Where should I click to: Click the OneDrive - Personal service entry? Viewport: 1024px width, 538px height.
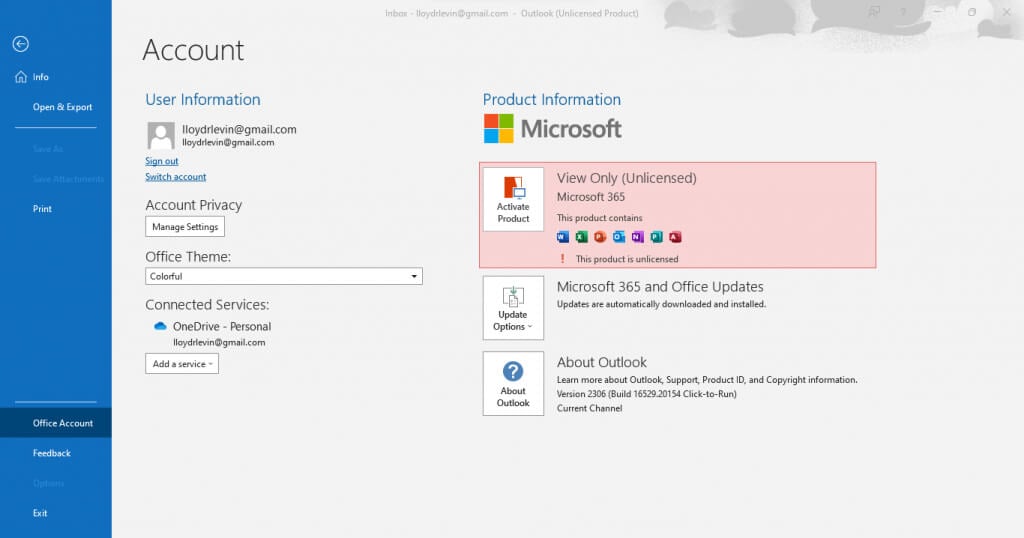click(x=221, y=326)
